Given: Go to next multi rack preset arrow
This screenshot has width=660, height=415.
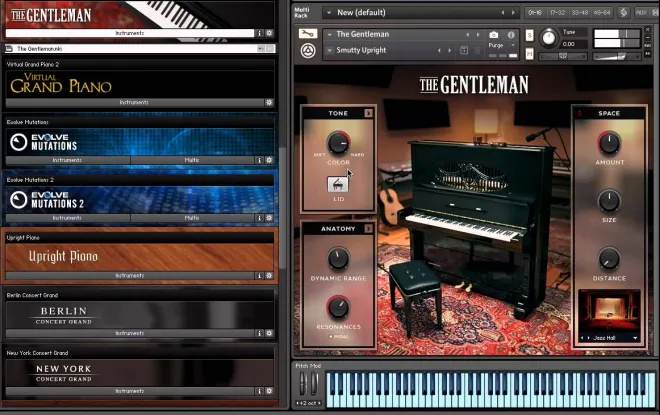Looking at the screenshot, I should 513,13.
